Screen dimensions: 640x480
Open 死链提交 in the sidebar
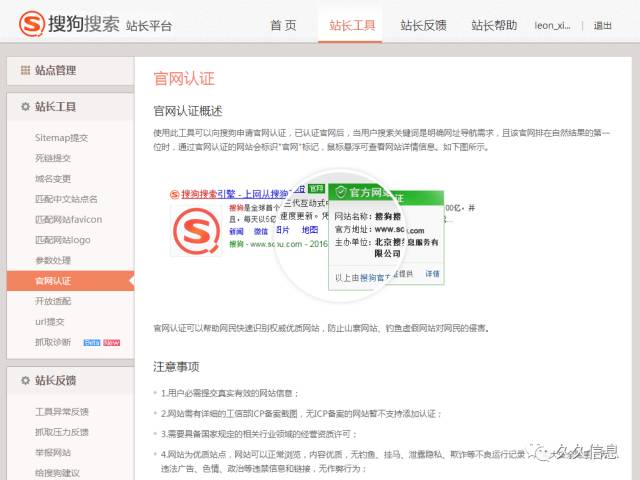pyautogui.click(x=54, y=158)
